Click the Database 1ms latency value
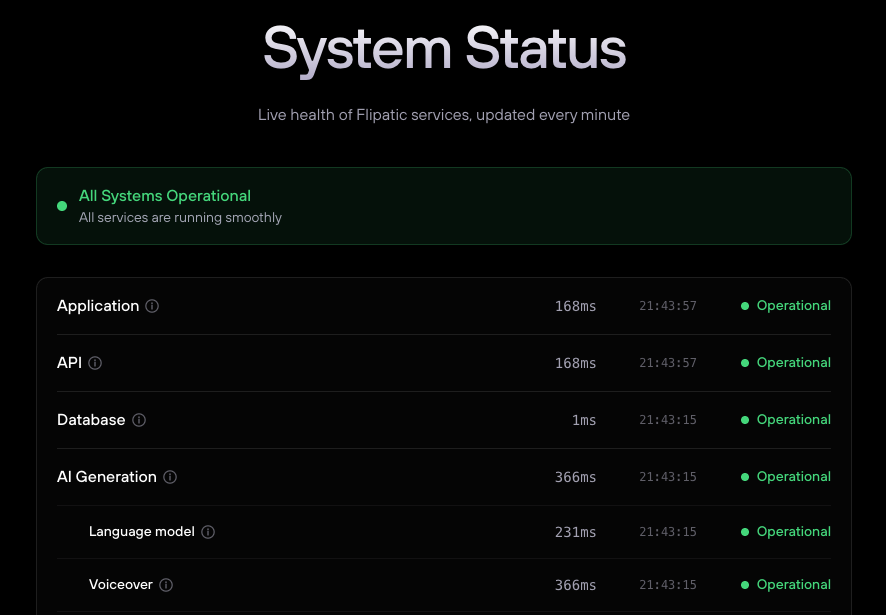 click(x=584, y=421)
